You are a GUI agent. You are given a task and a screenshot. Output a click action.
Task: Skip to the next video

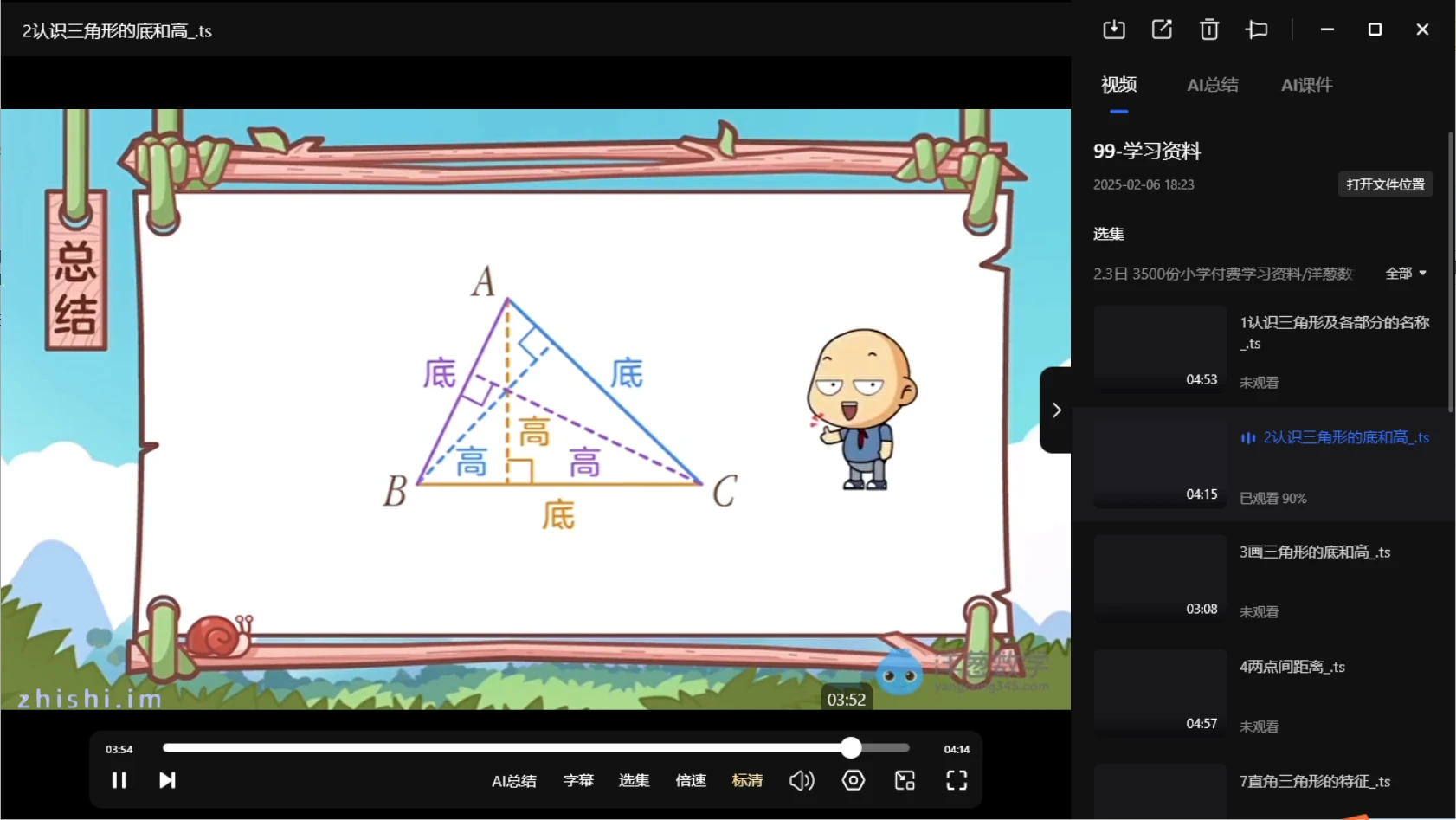167,780
